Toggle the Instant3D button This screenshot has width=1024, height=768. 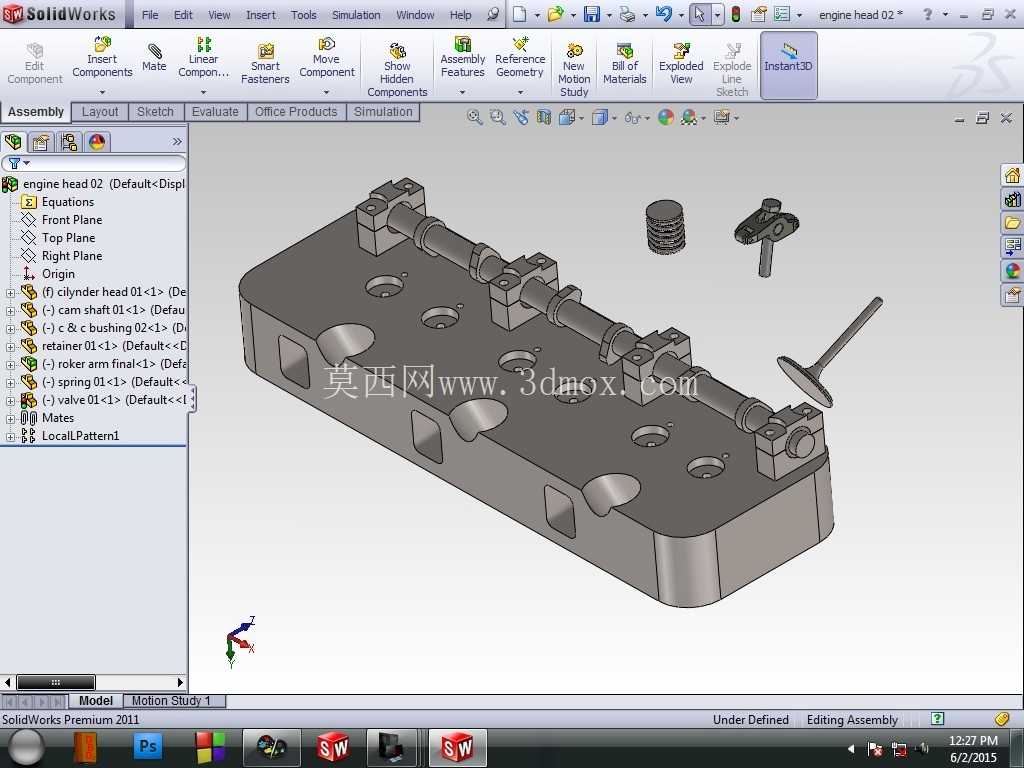[788, 65]
